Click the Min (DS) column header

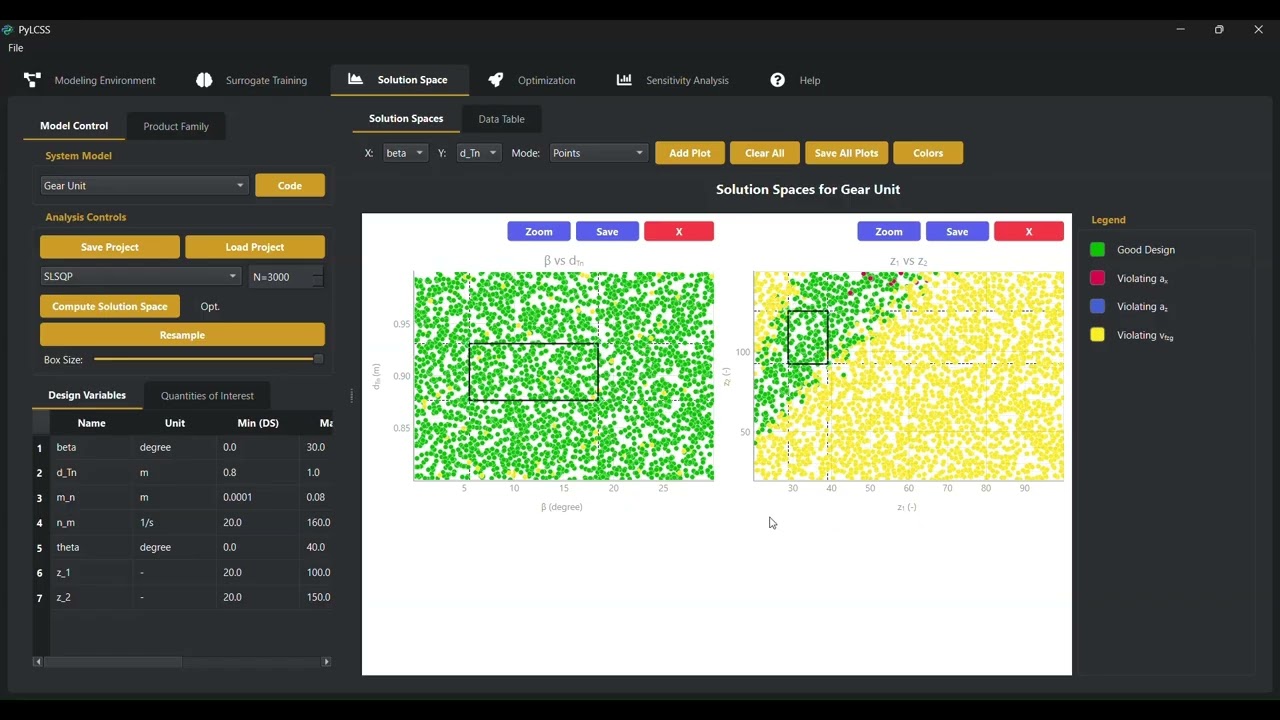point(257,423)
